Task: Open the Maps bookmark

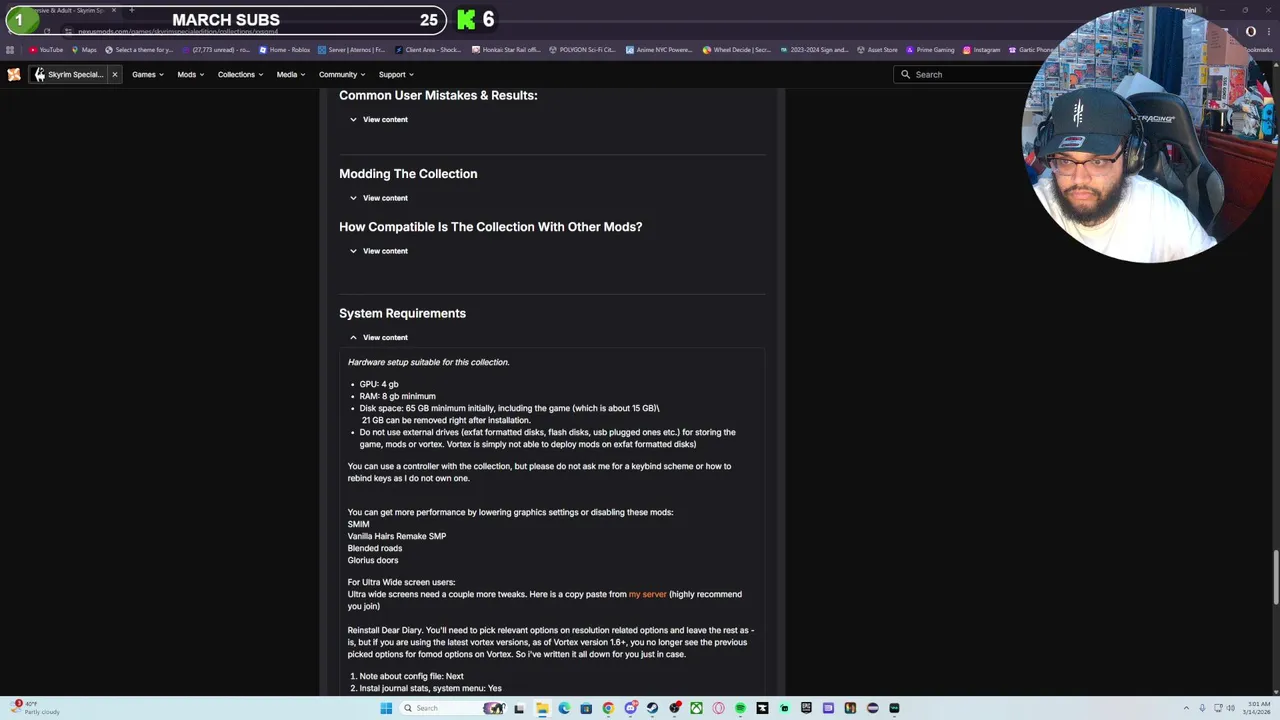Action: click(84, 49)
